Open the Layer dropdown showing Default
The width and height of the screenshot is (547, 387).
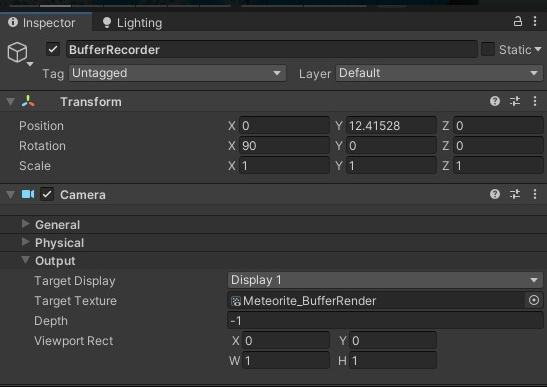pyautogui.click(x=439, y=73)
